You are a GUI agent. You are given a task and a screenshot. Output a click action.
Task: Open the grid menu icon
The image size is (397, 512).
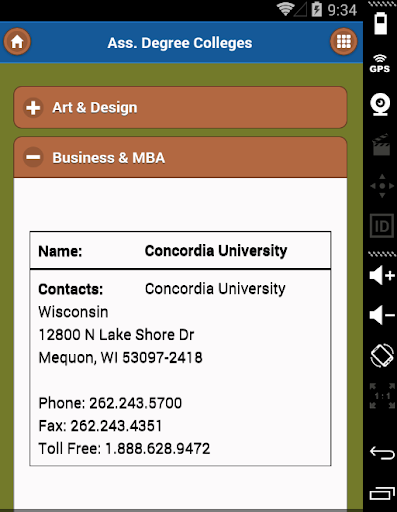(x=344, y=42)
